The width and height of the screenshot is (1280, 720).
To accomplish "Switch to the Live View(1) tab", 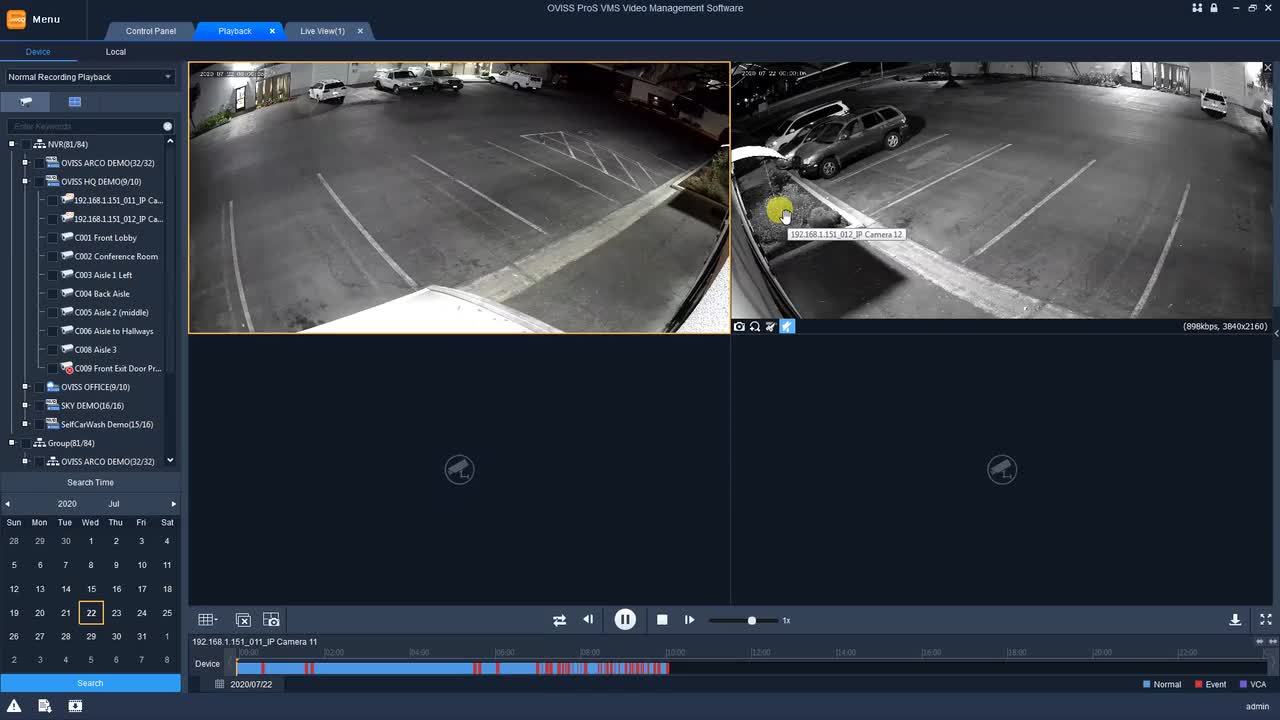I will tap(322, 31).
